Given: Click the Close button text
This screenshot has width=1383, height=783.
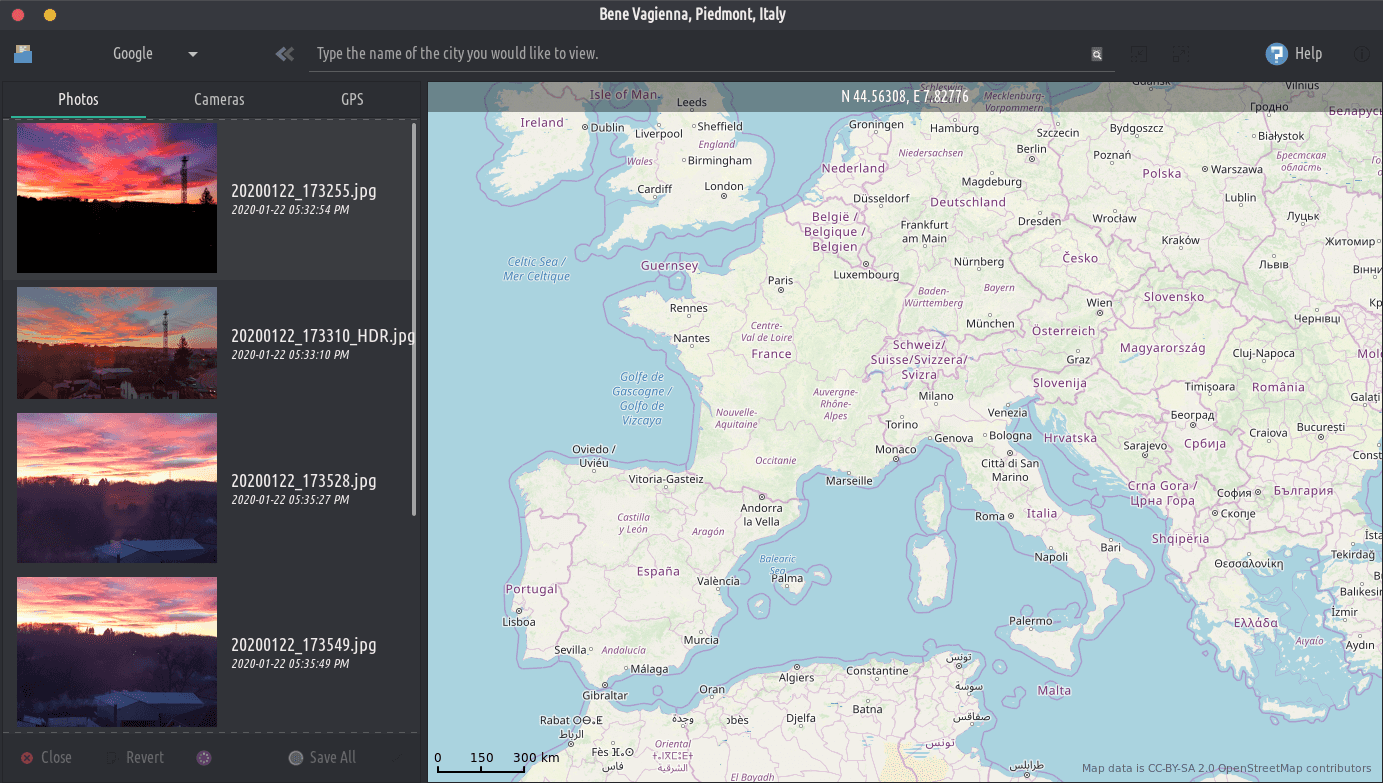Looking at the screenshot, I should [56, 758].
